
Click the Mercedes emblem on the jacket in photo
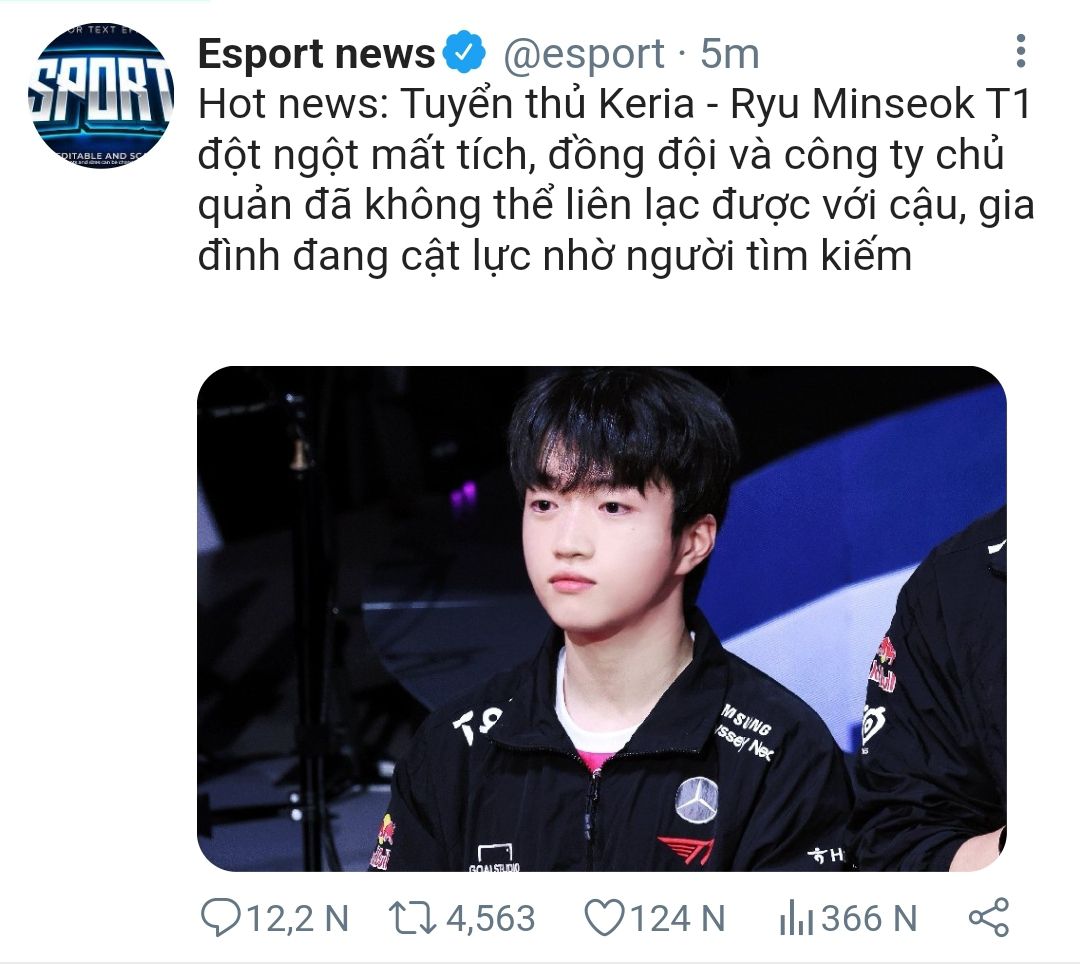click(697, 801)
